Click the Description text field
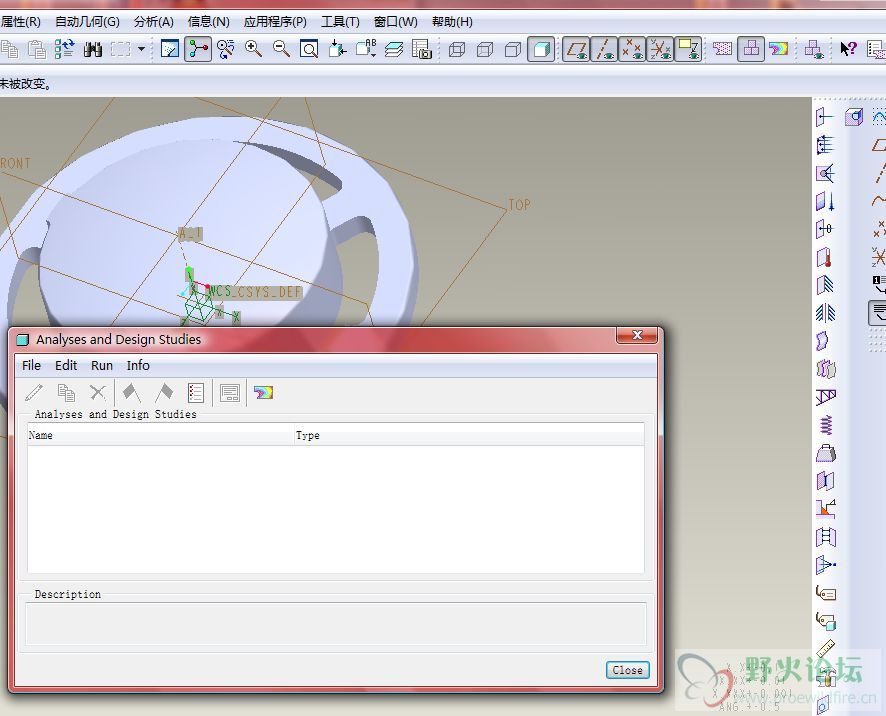Screen dimensions: 886x716 [335, 623]
